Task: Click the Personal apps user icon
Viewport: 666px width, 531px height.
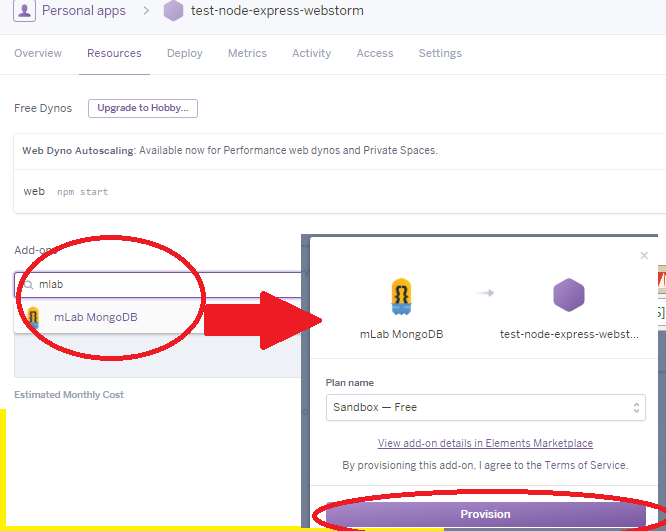Action: [24, 11]
